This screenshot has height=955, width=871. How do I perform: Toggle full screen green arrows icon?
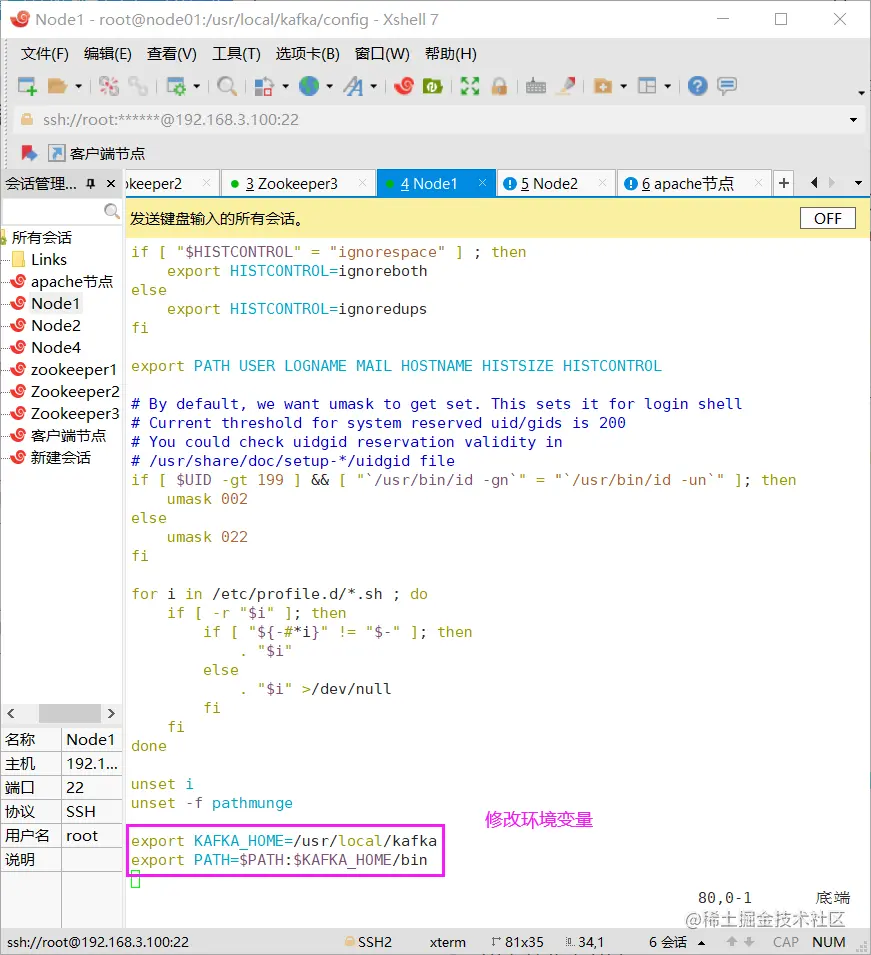tap(470, 86)
